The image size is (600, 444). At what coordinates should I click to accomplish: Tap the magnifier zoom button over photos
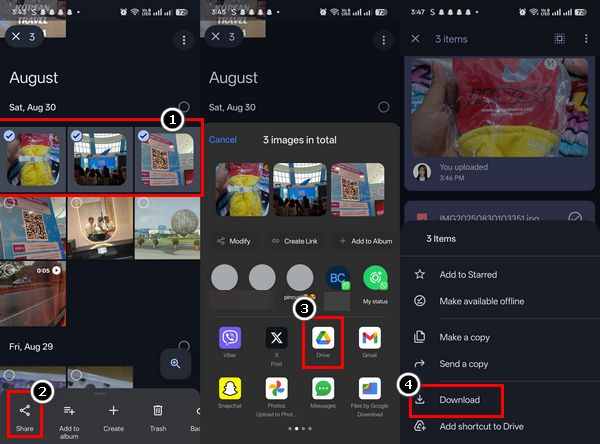(176, 364)
